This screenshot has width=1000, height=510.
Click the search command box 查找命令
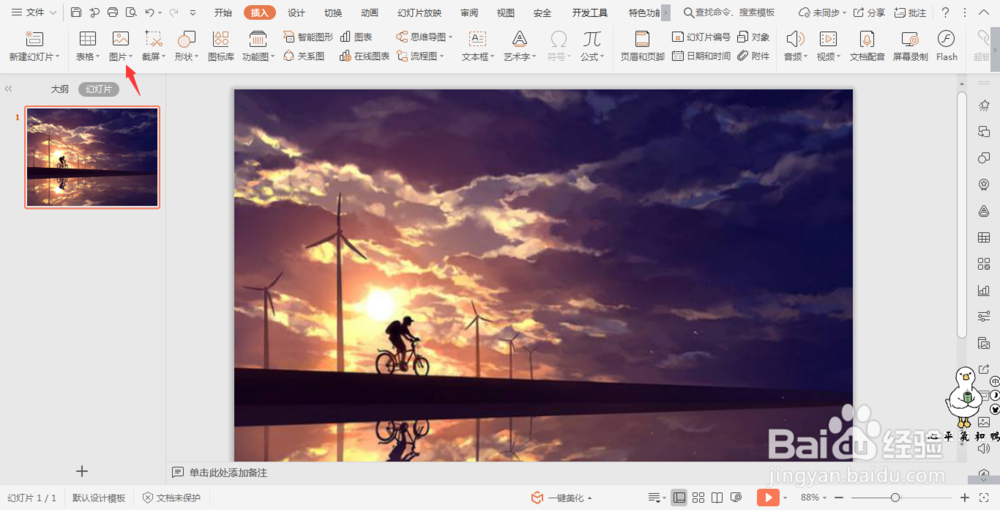tap(729, 13)
